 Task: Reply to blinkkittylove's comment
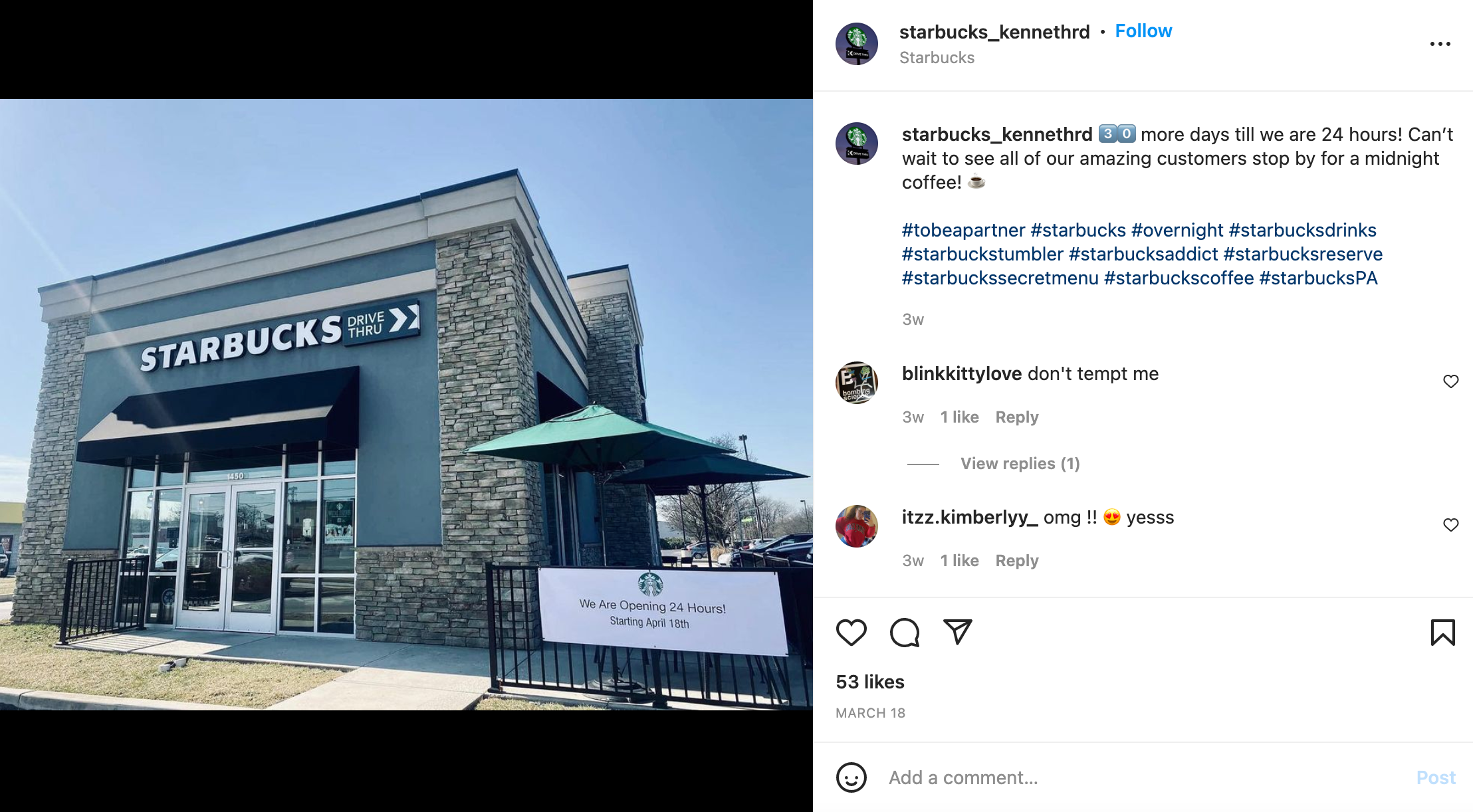click(1016, 417)
